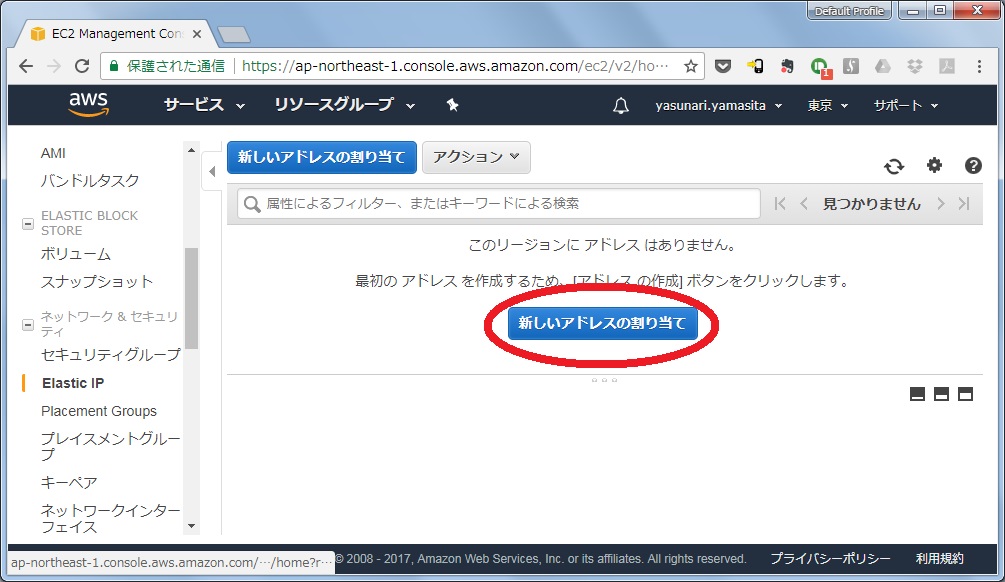Click the Default Profile button
This screenshot has width=1005, height=582.
[x=849, y=11]
